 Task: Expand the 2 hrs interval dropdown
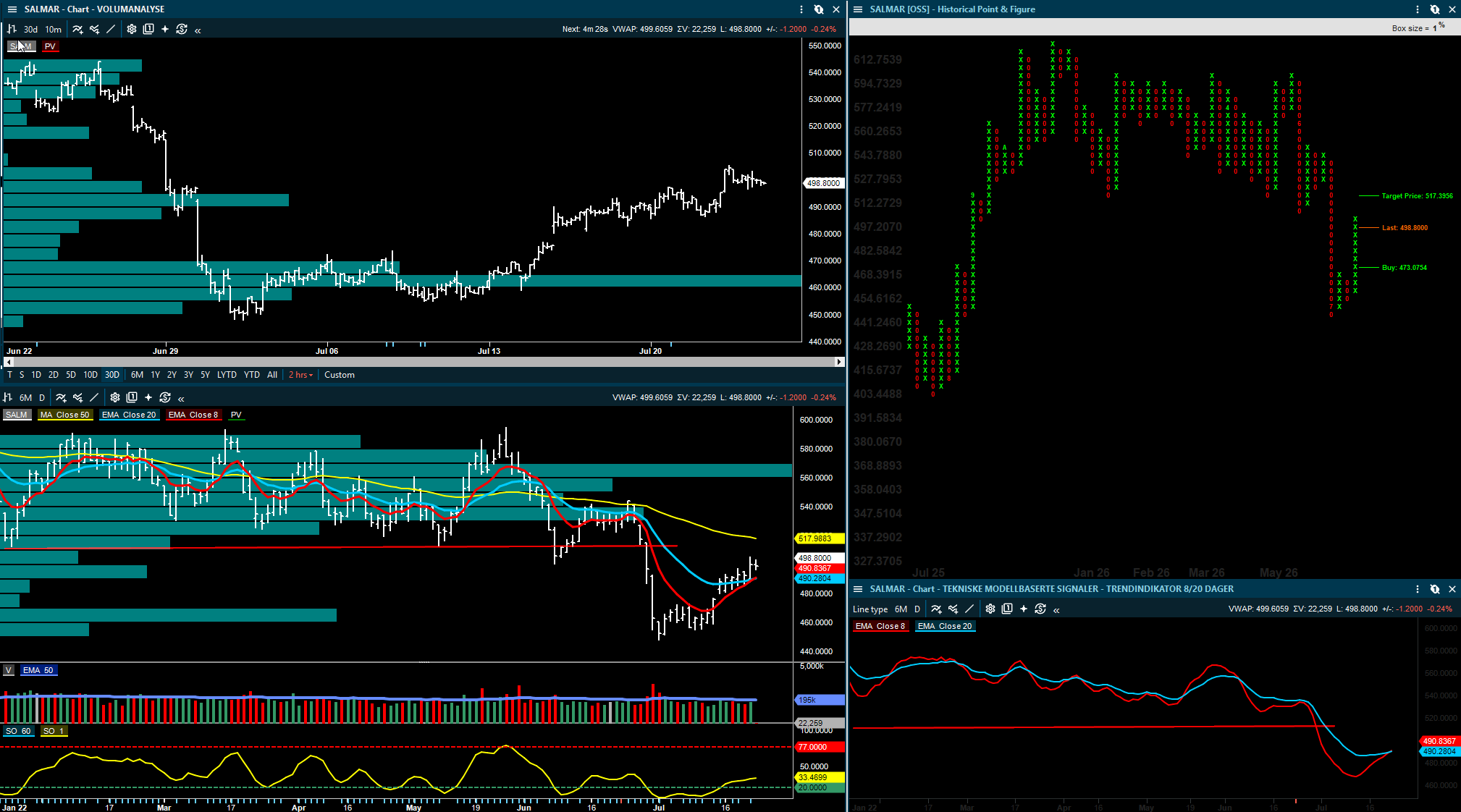[x=300, y=375]
